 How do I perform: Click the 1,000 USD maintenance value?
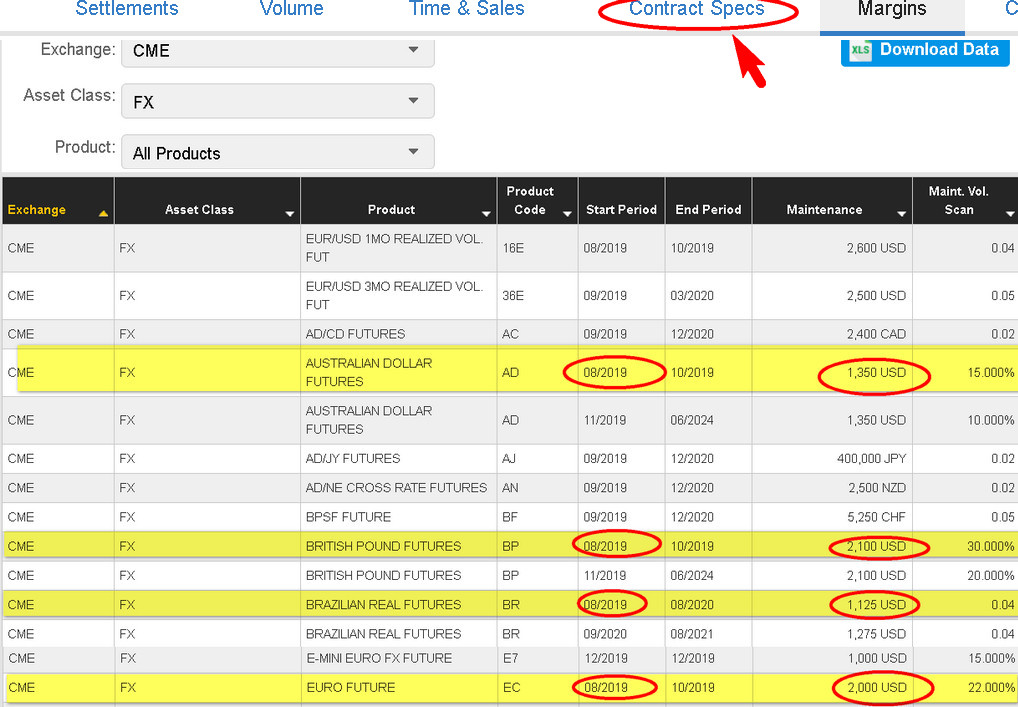pos(876,658)
